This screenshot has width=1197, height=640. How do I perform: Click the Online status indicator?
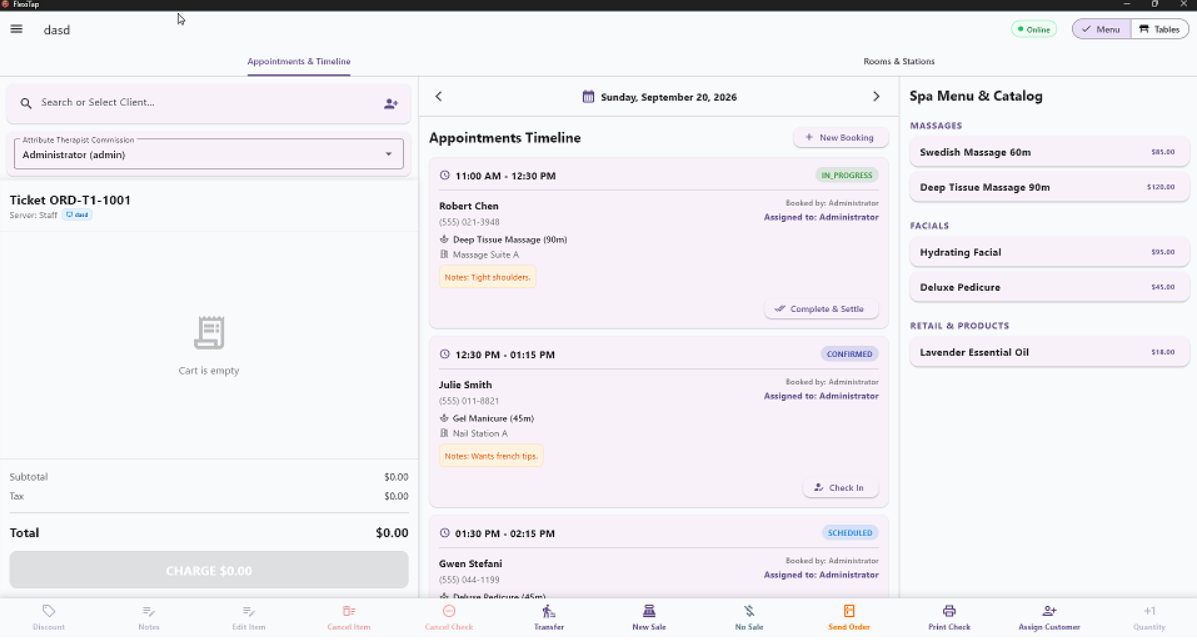click(1034, 30)
